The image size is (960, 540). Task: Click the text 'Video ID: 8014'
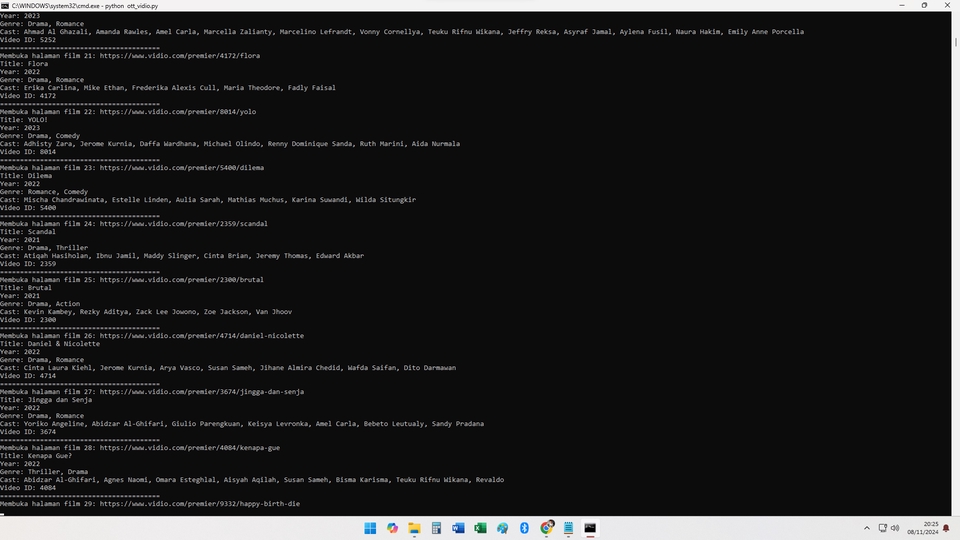coord(28,152)
